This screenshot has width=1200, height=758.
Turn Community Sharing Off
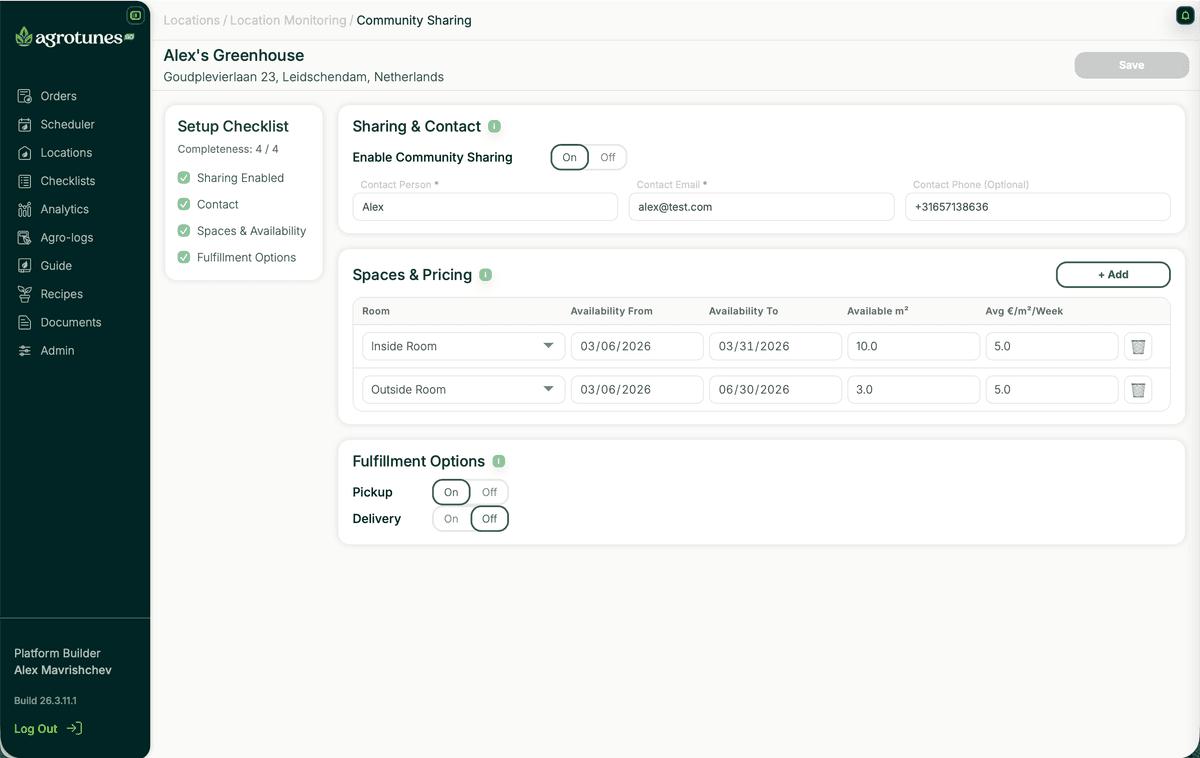point(608,157)
